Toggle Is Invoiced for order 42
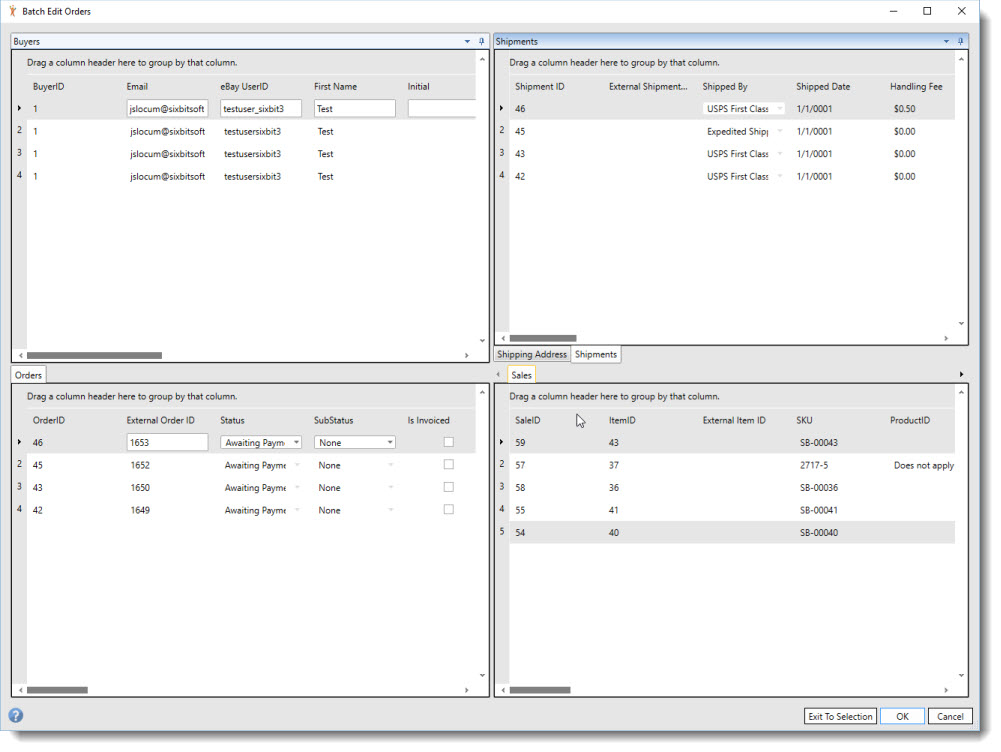 [x=449, y=509]
